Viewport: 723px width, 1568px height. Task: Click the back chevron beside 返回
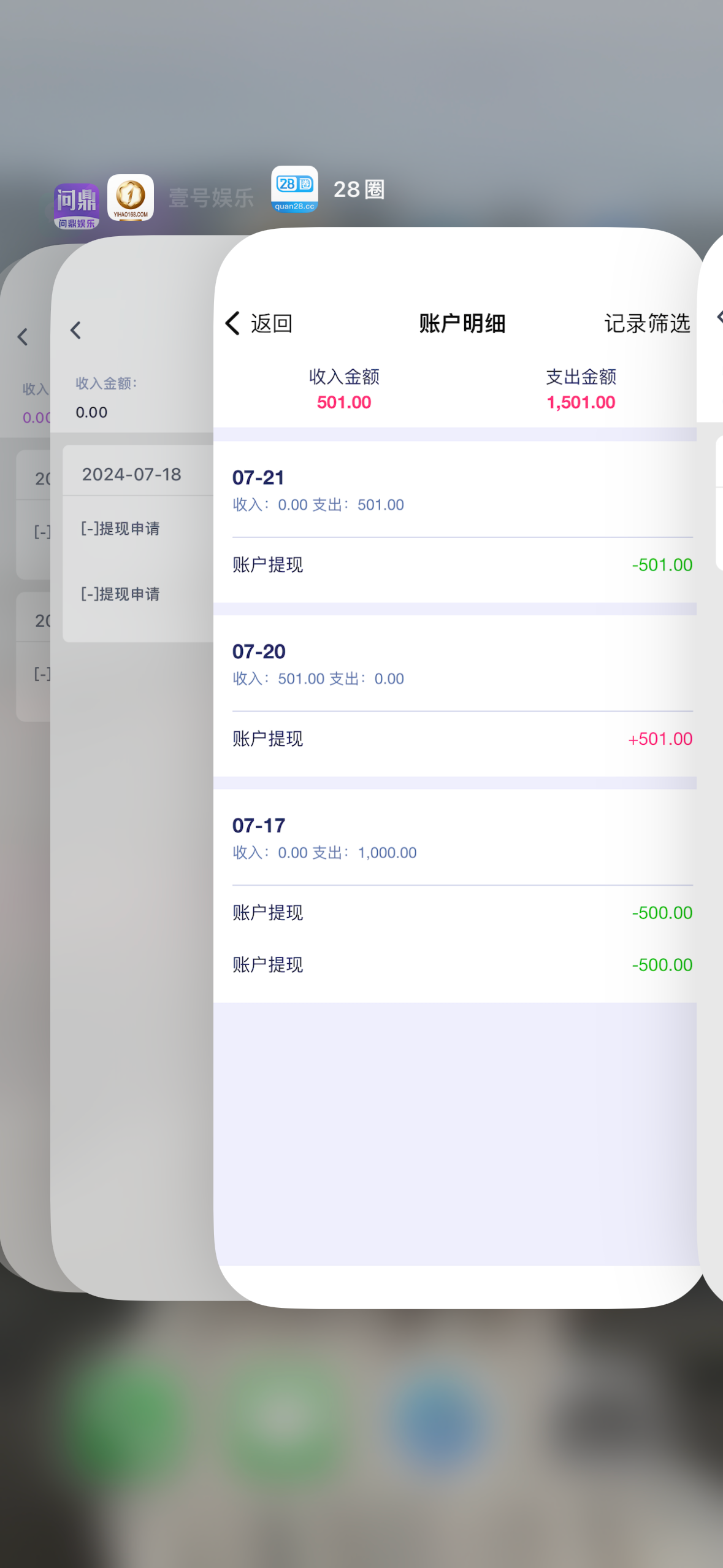pyautogui.click(x=233, y=323)
